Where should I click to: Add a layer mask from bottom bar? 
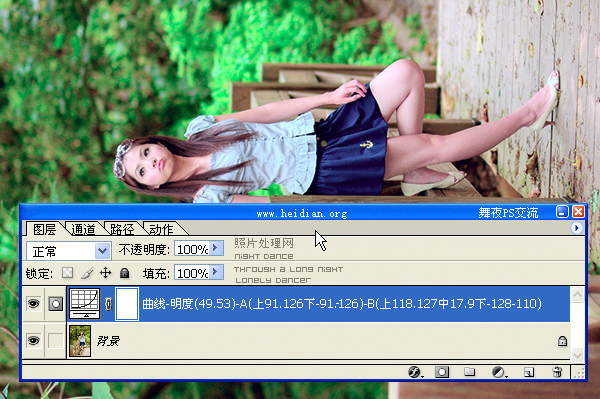click(442, 372)
